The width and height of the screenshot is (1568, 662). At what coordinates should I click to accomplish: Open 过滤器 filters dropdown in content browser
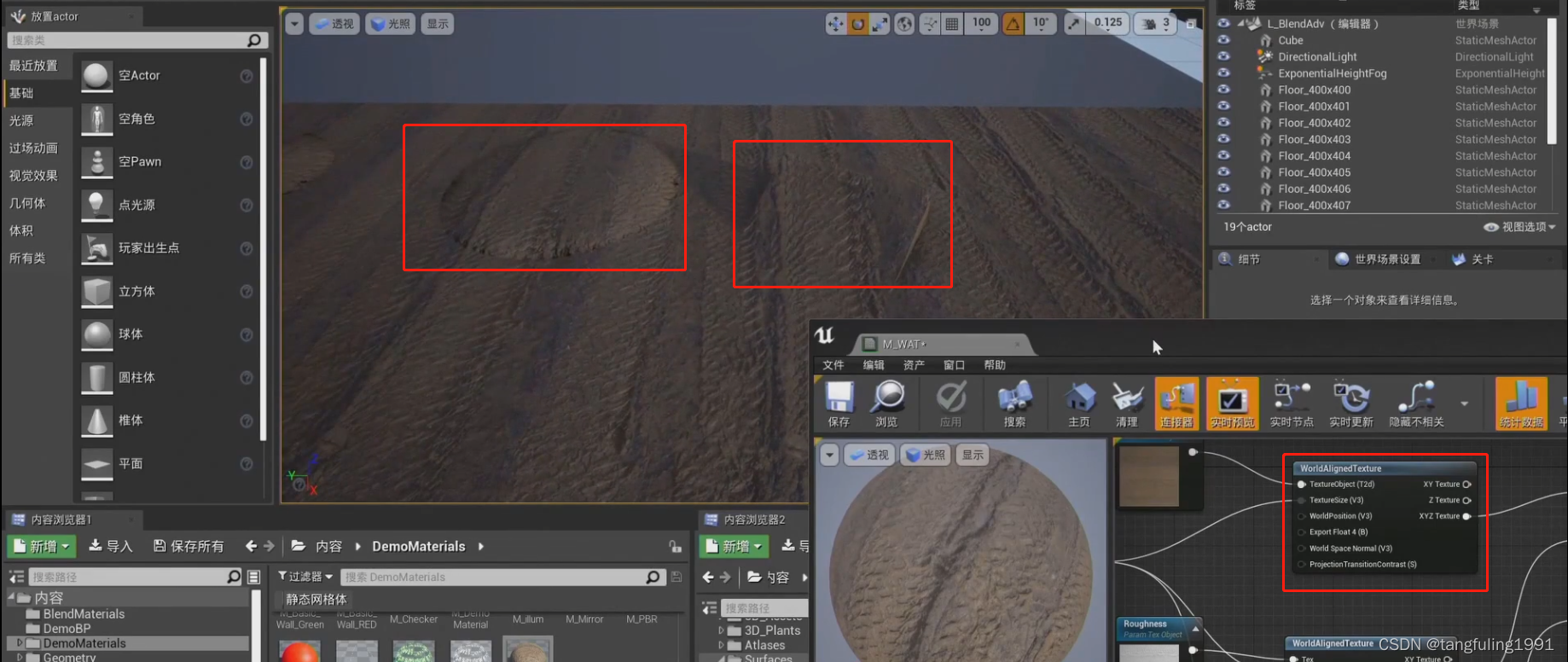(305, 577)
